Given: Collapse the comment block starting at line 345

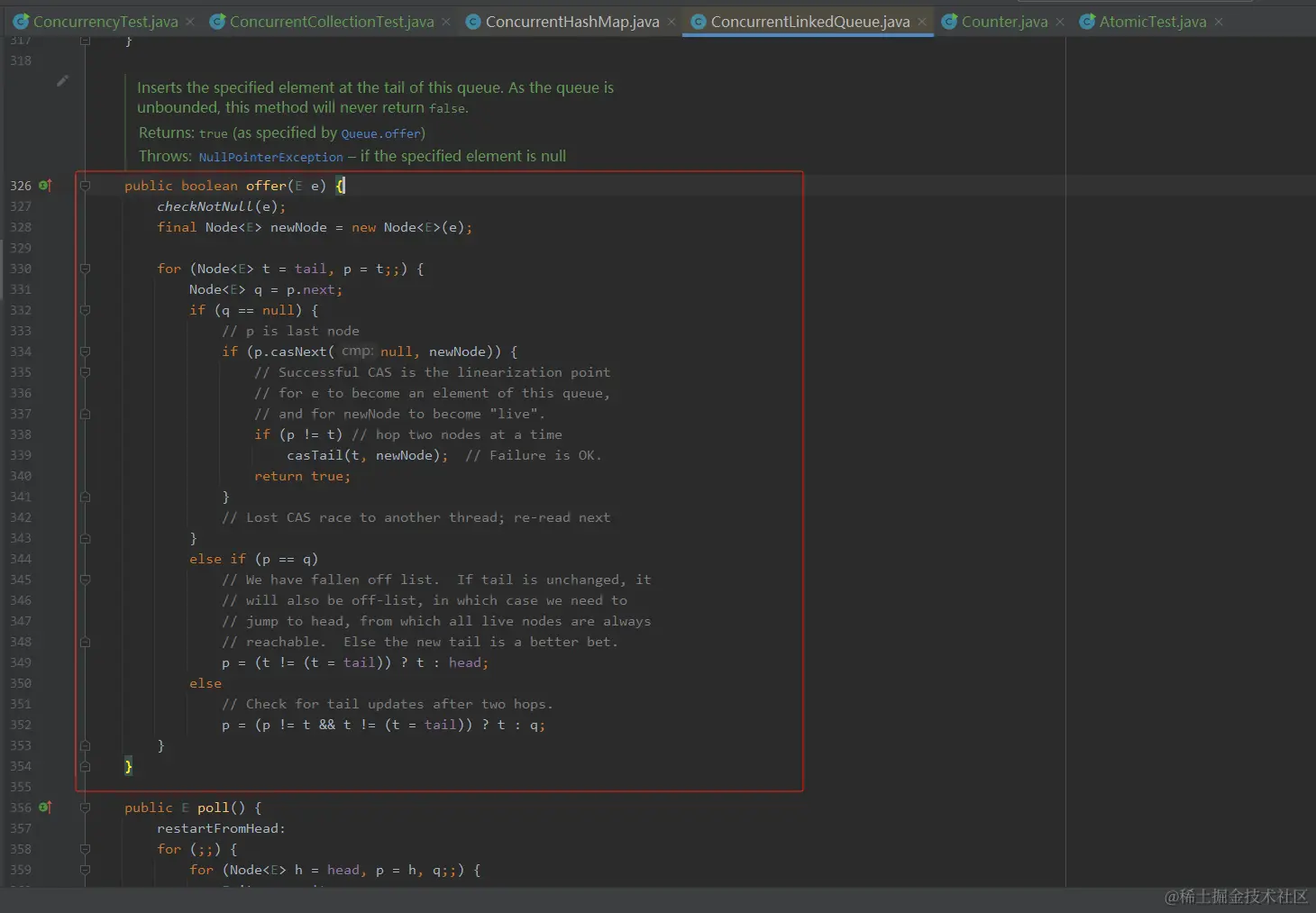Looking at the screenshot, I should [x=85, y=580].
